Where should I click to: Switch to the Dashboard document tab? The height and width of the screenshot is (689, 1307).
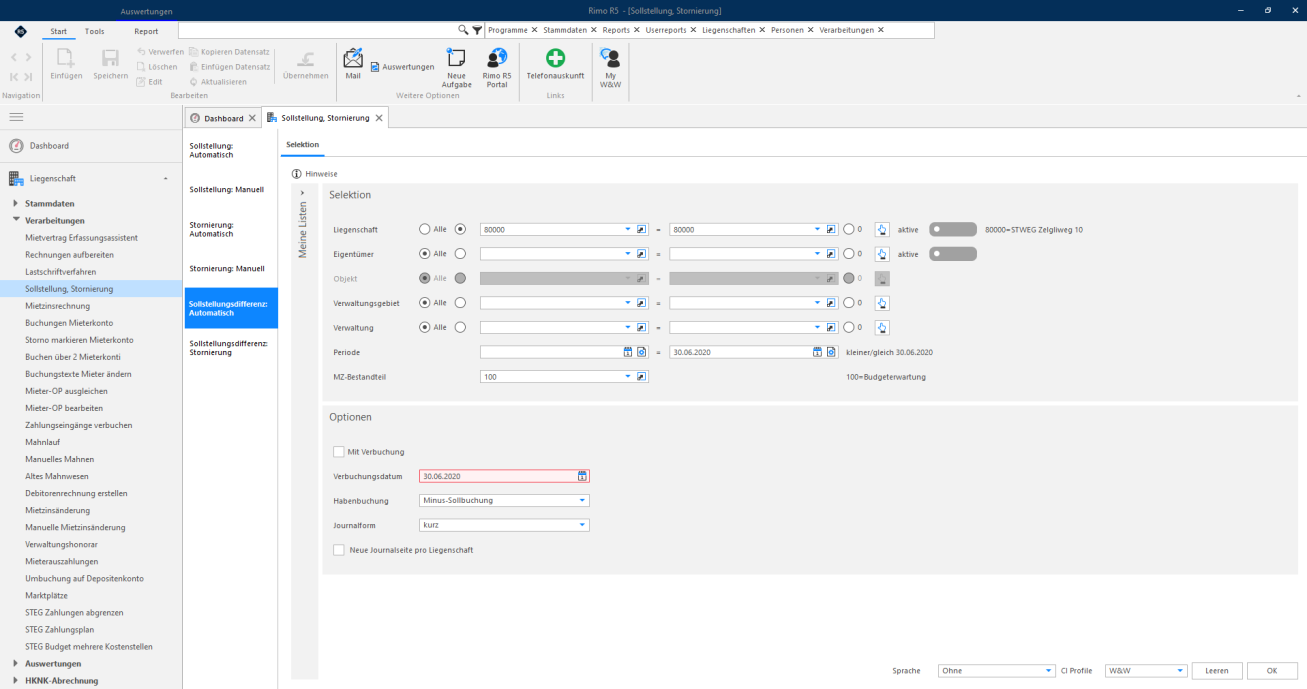(223, 118)
